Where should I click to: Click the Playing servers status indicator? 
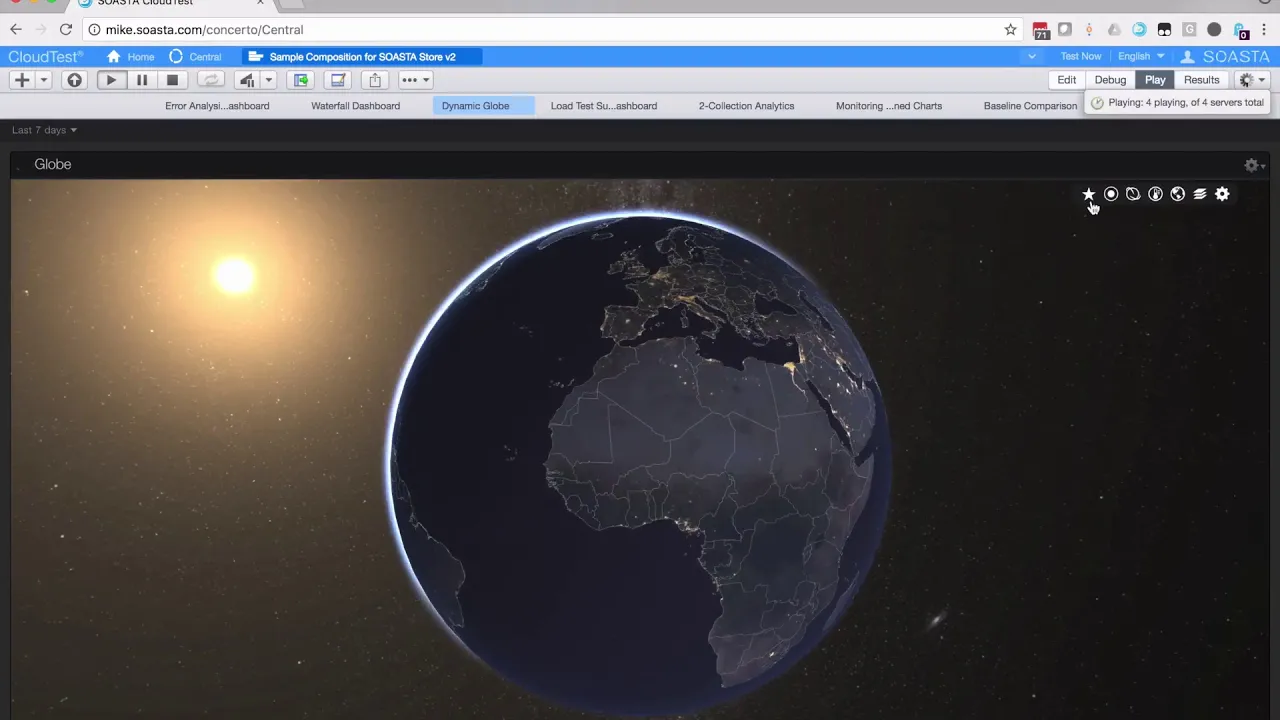point(1178,103)
